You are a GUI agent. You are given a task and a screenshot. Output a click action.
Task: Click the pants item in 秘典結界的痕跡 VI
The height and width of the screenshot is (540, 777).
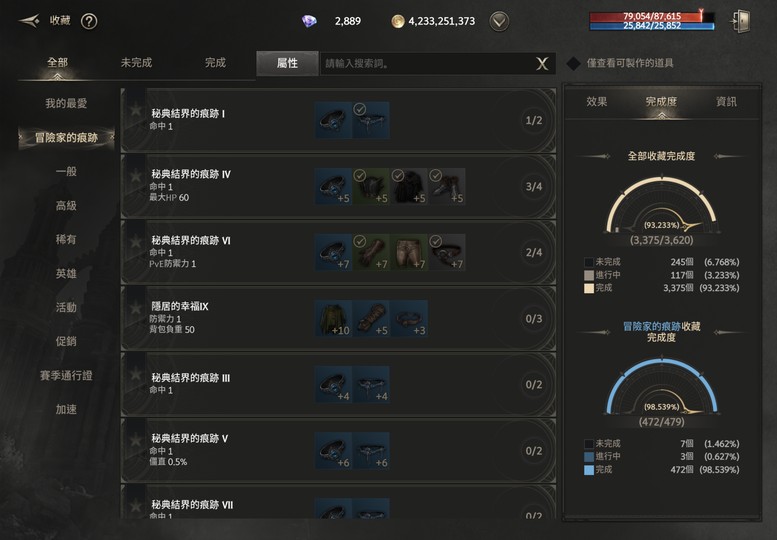point(409,253)
